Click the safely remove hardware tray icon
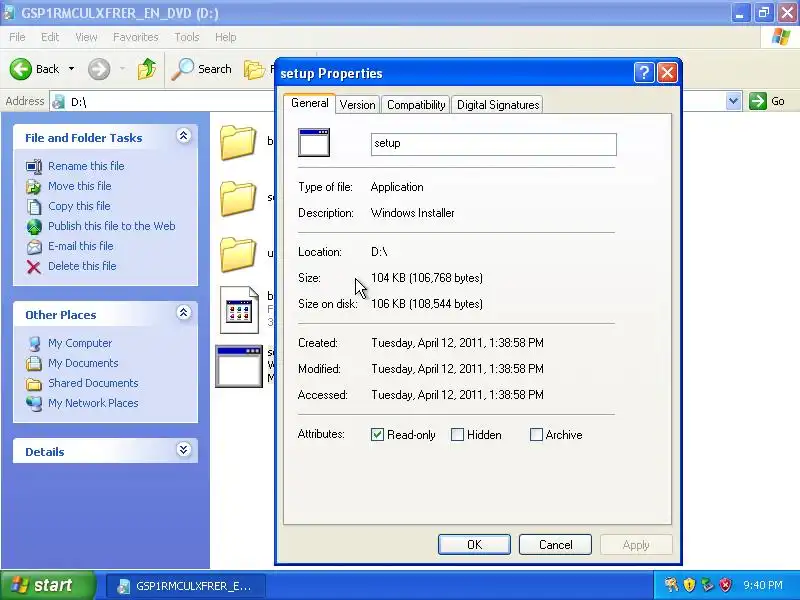 [x=707, y=584]
